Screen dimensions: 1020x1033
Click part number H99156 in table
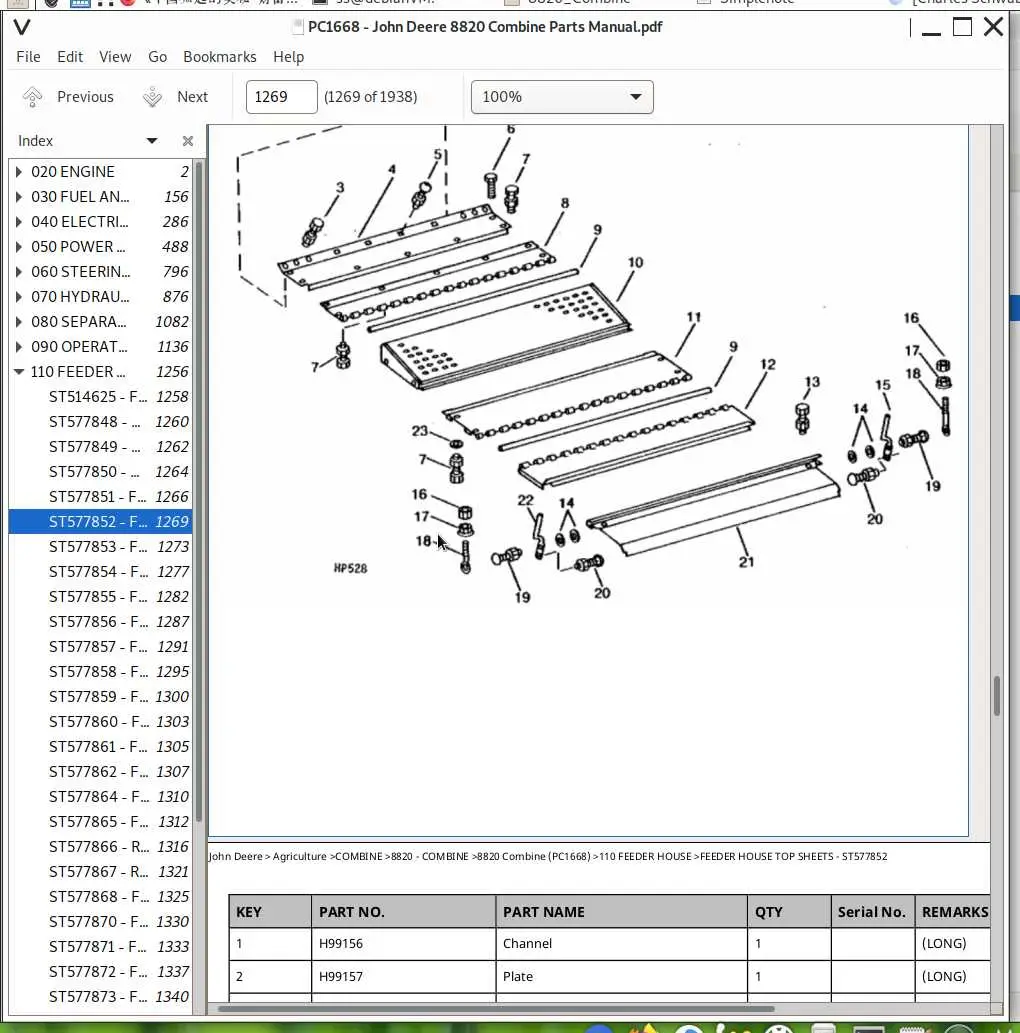pyautogui.click(x=341, y=943)
